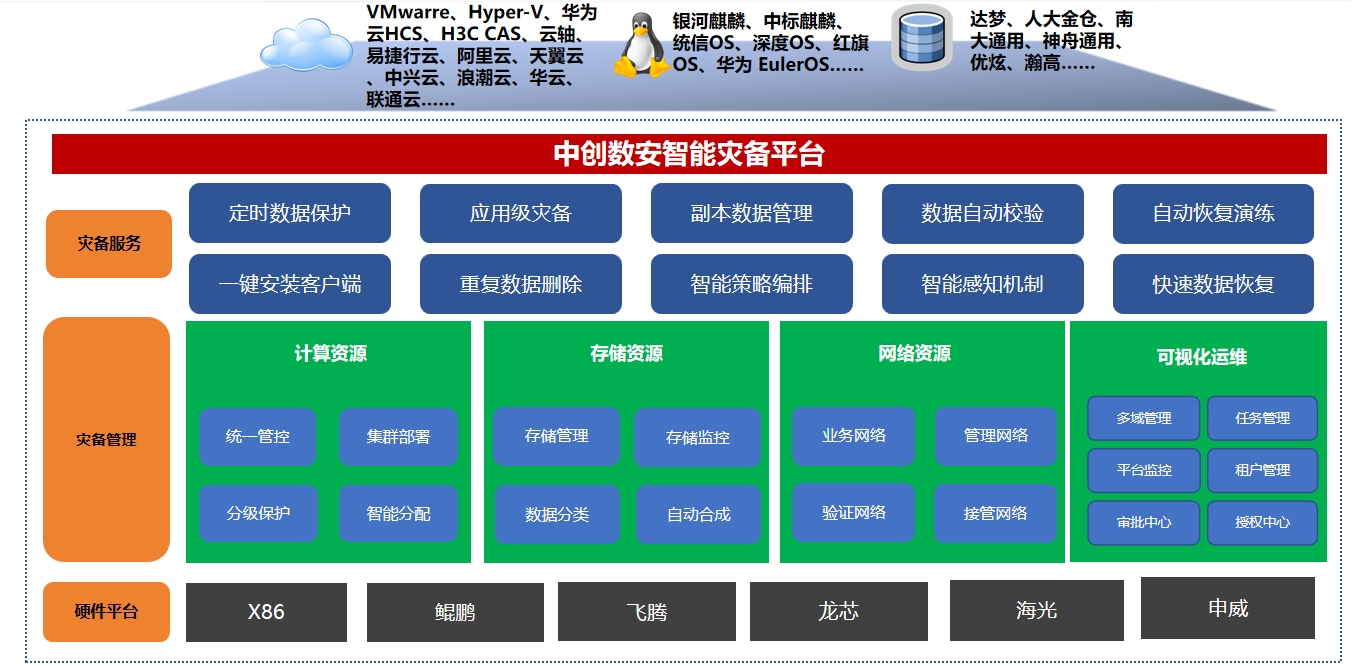Select the 接管网络 item
This screenshot has width=1352, height=671.
996,513
